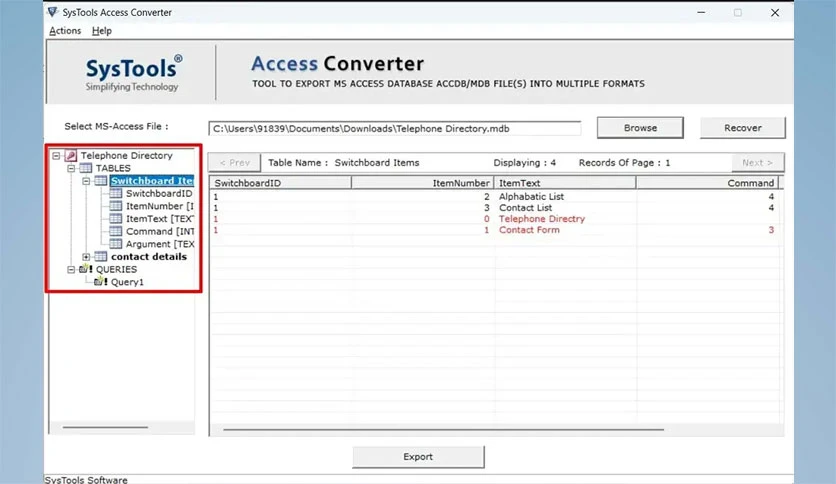Click the data grid horizontal scrollbar
This screenshot has height=484, width=836.
coord(444,429)
